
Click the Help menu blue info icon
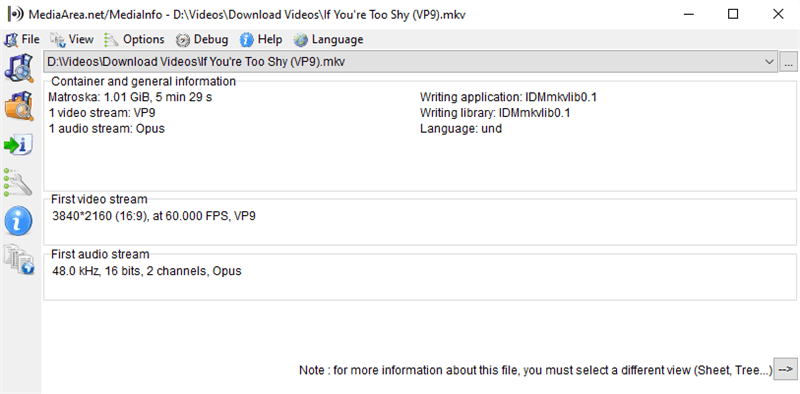click(x=247, y=39)
